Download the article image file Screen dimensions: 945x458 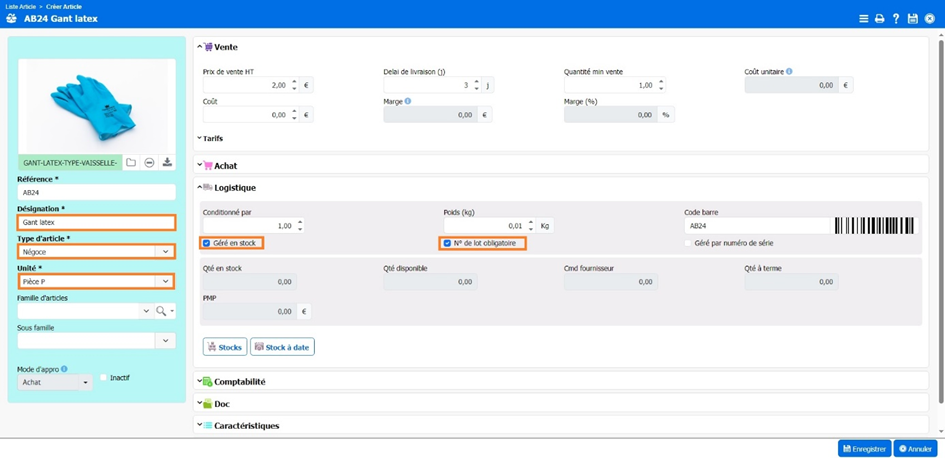(x=167, y=162)
